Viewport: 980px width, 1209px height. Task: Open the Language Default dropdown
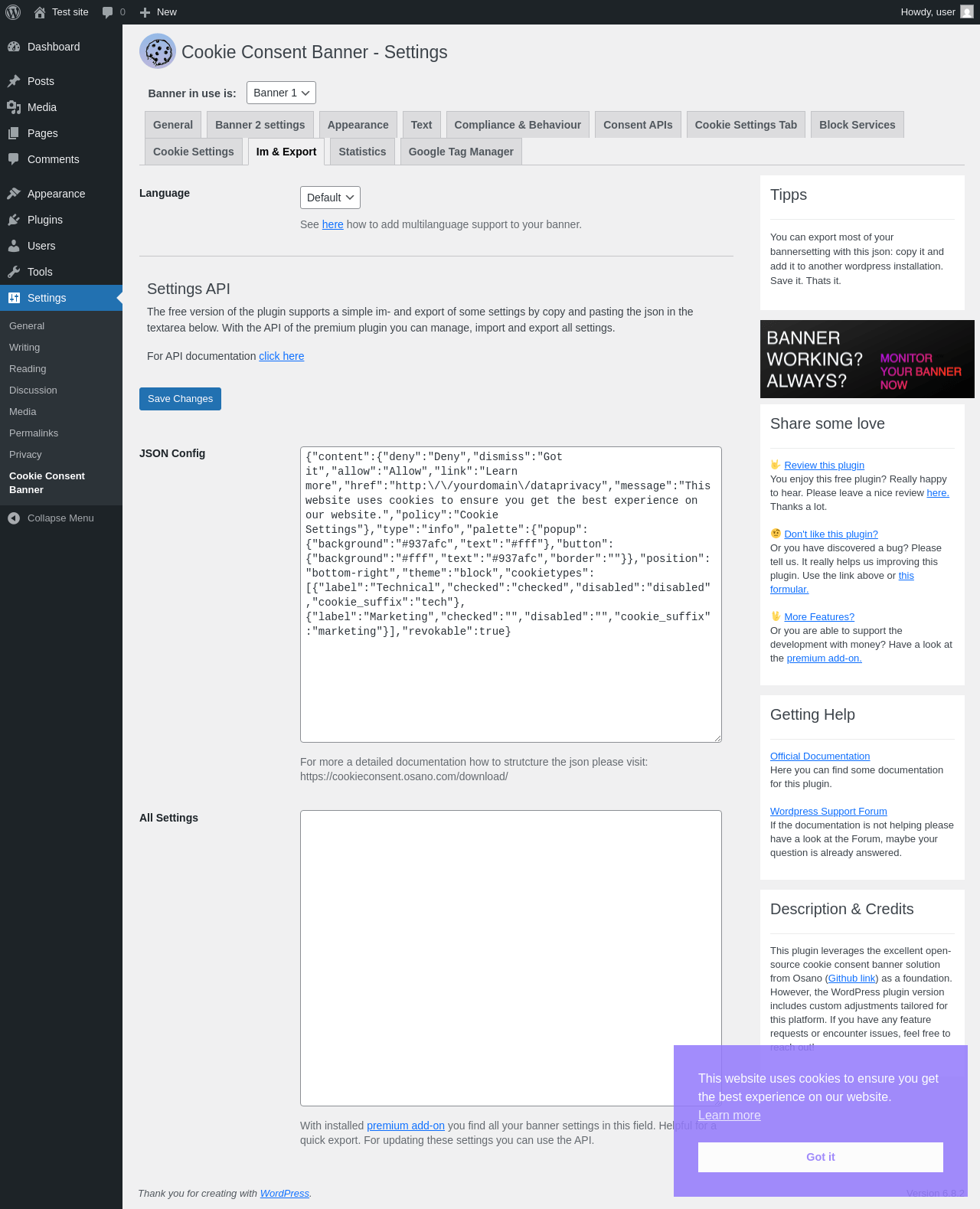[330, 198]
